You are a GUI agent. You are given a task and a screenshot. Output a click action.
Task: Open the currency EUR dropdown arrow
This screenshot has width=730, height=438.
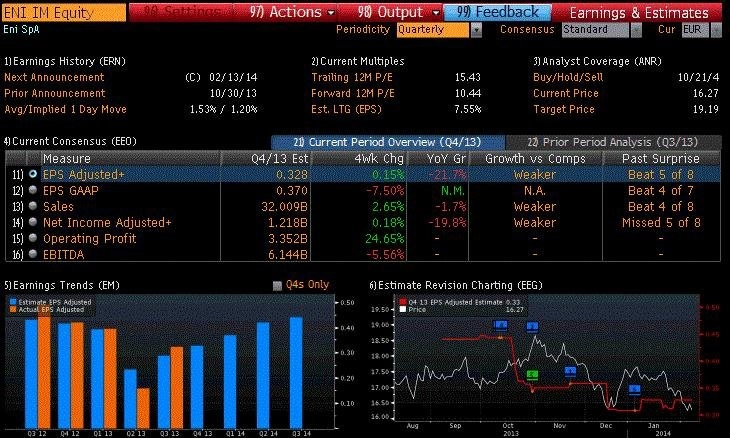coord(716,30)
